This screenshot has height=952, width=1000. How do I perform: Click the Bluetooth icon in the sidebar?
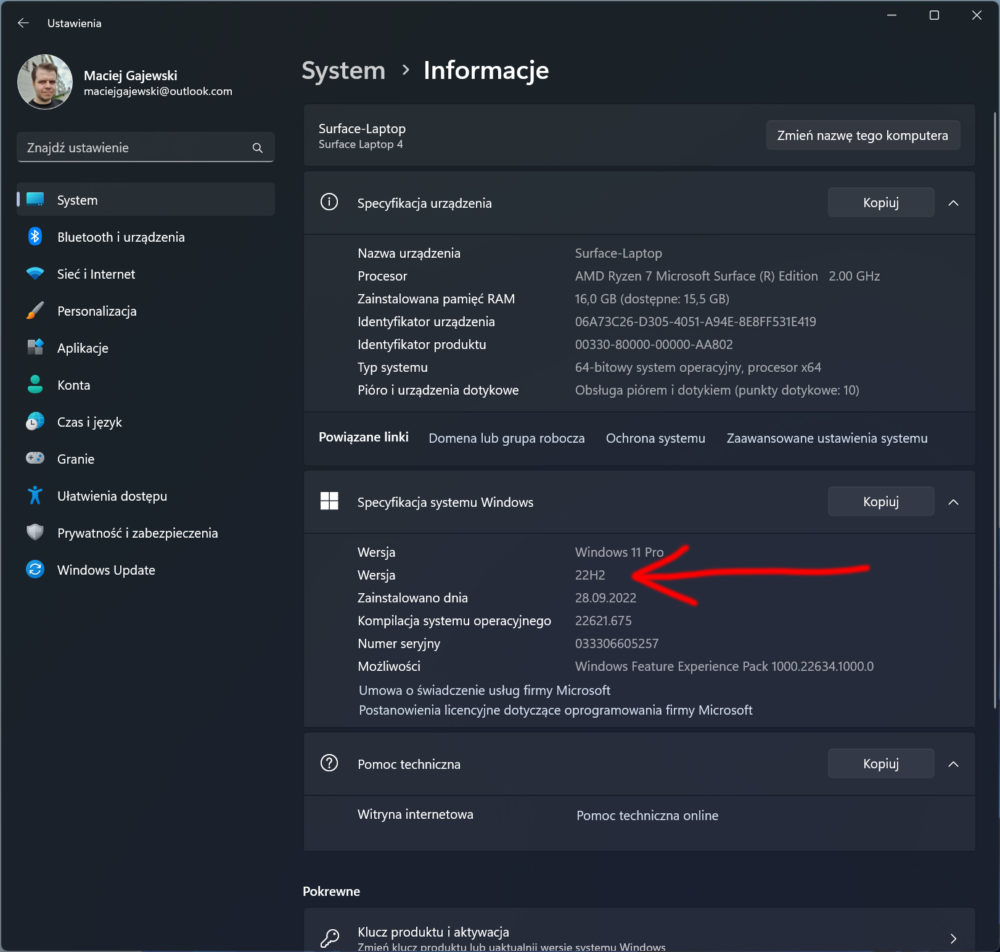[35, 237]
